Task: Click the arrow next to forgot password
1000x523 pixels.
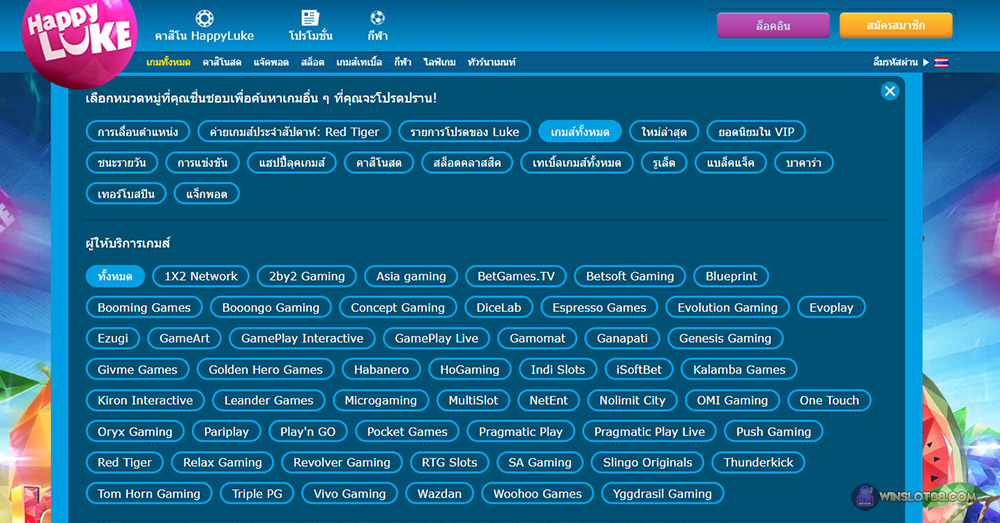Action: (x=926, y=63)
